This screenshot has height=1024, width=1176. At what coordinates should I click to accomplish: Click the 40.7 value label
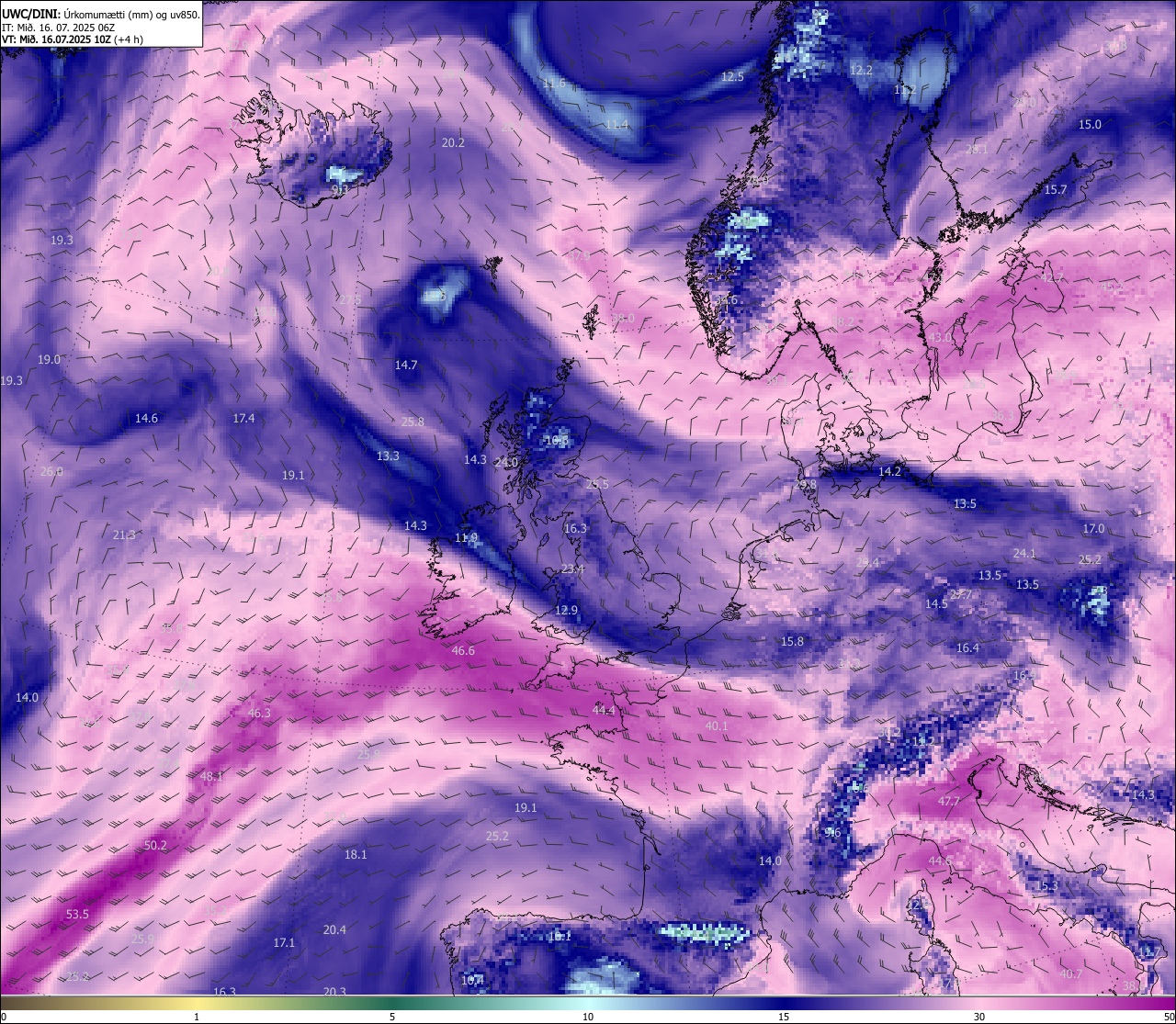tap(1070, 973)
